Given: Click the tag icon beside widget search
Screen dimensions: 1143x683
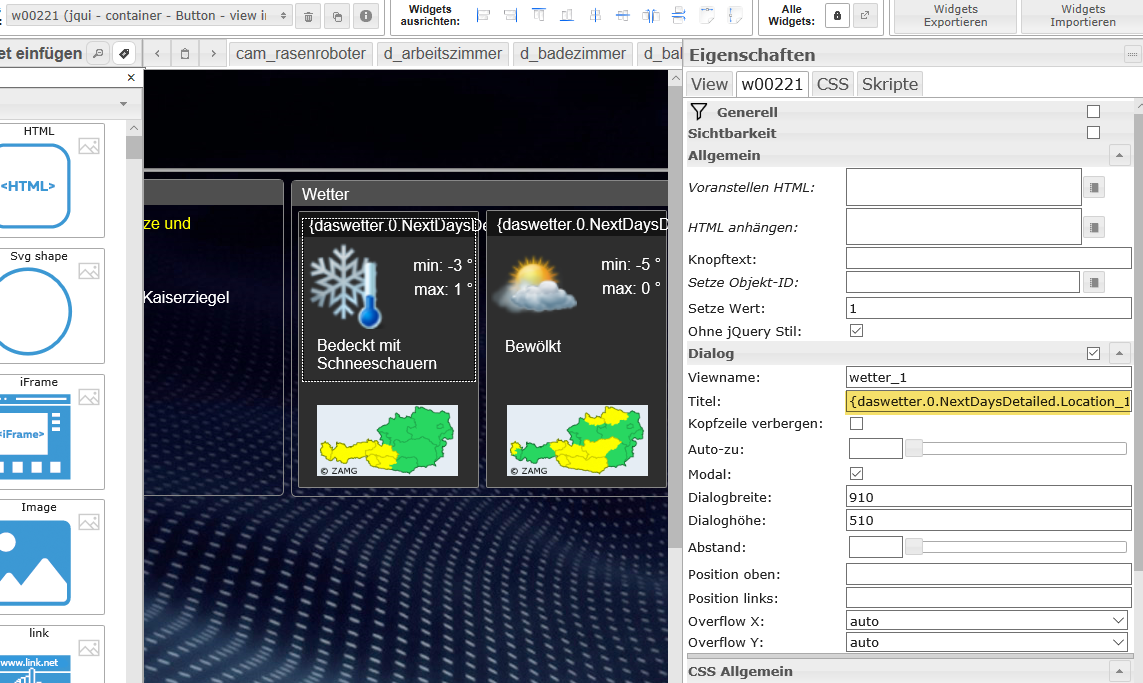Looking at the screenshot, I should click(124, 53).
